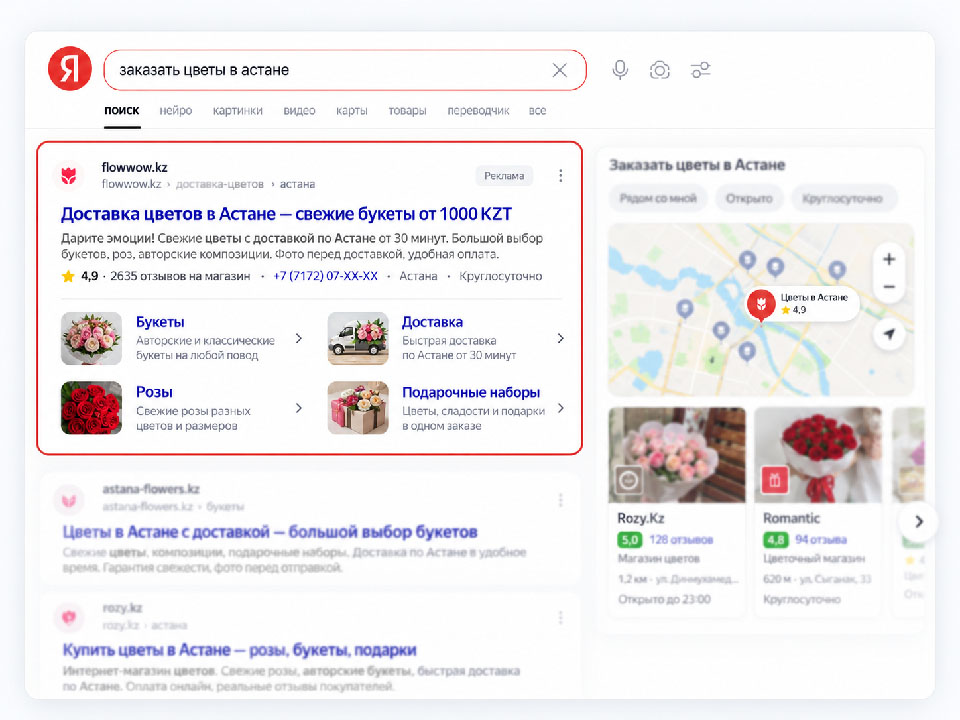The height and width of the screenshot is (720, 960).
Task: Expand the 'Розы' sitelink chevron
Action: tap(299, 408)
